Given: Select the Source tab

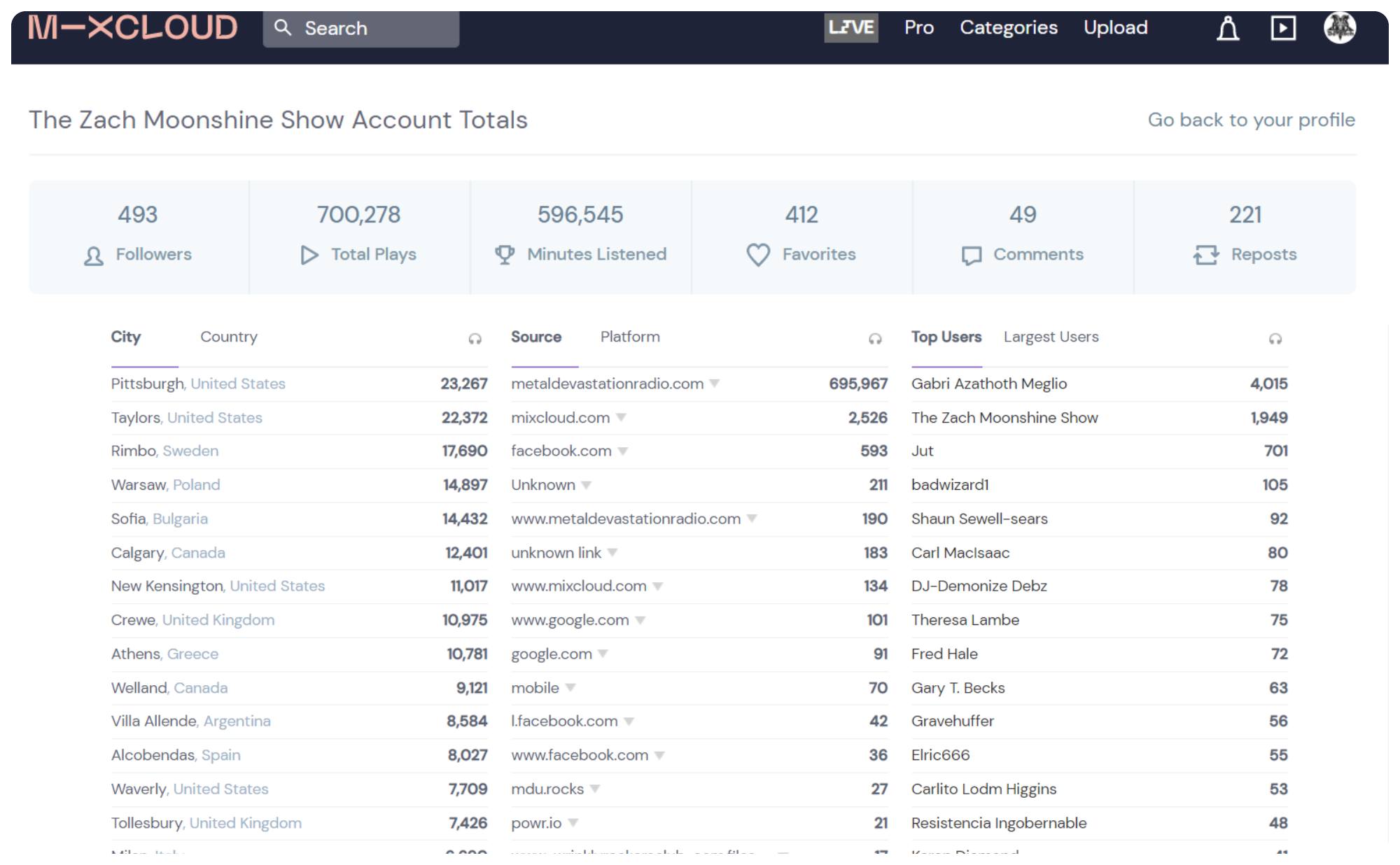Looking at the screenshot, I should [x=536, y=337].
